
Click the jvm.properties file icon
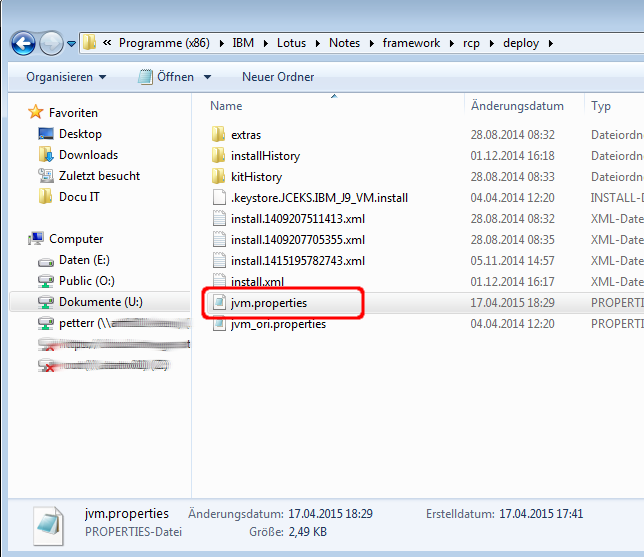219,303
